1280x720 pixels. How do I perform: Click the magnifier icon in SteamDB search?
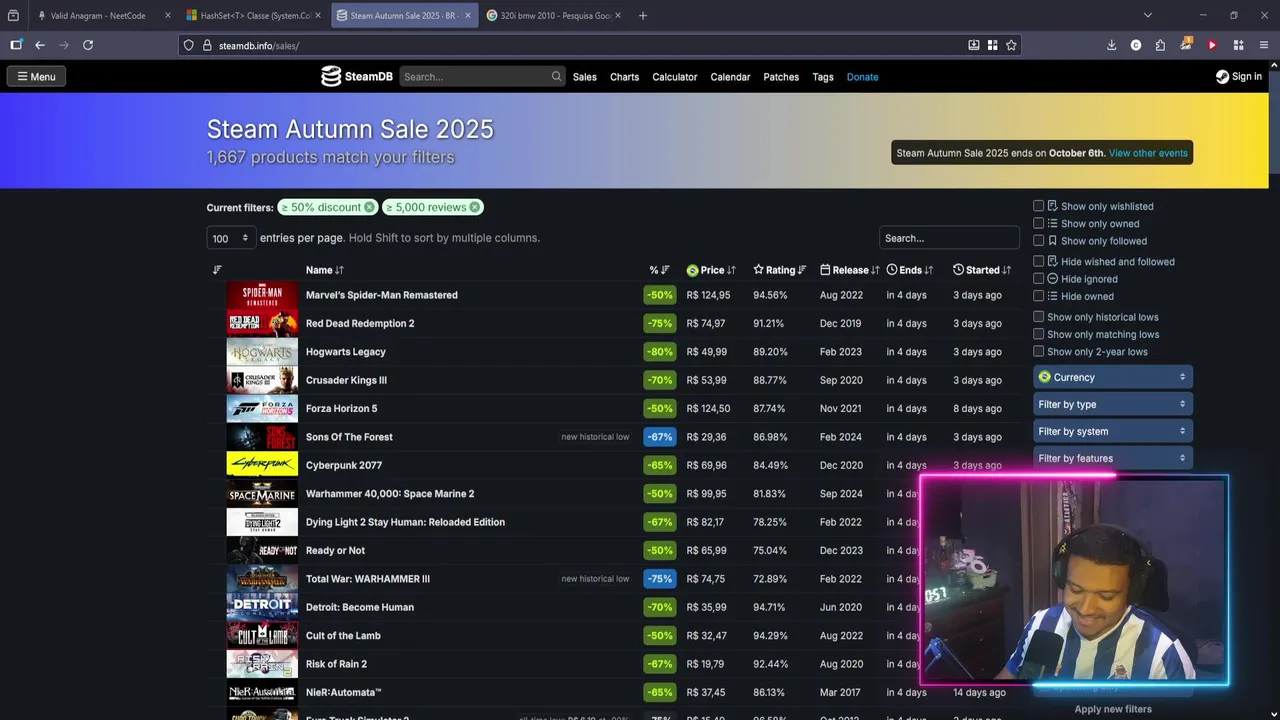click(556, 76)
